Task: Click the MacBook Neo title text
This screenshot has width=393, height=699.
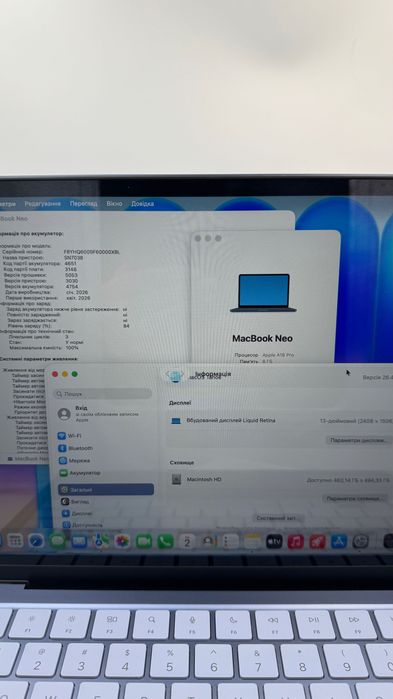Action: tap(262, 338)
